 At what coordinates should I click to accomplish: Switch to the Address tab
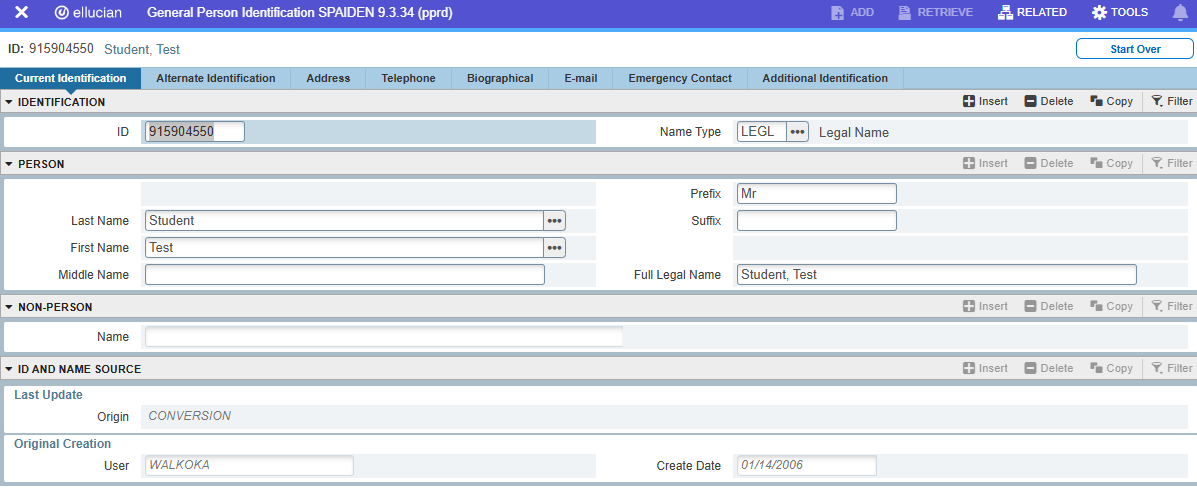[x=328, y=78]
